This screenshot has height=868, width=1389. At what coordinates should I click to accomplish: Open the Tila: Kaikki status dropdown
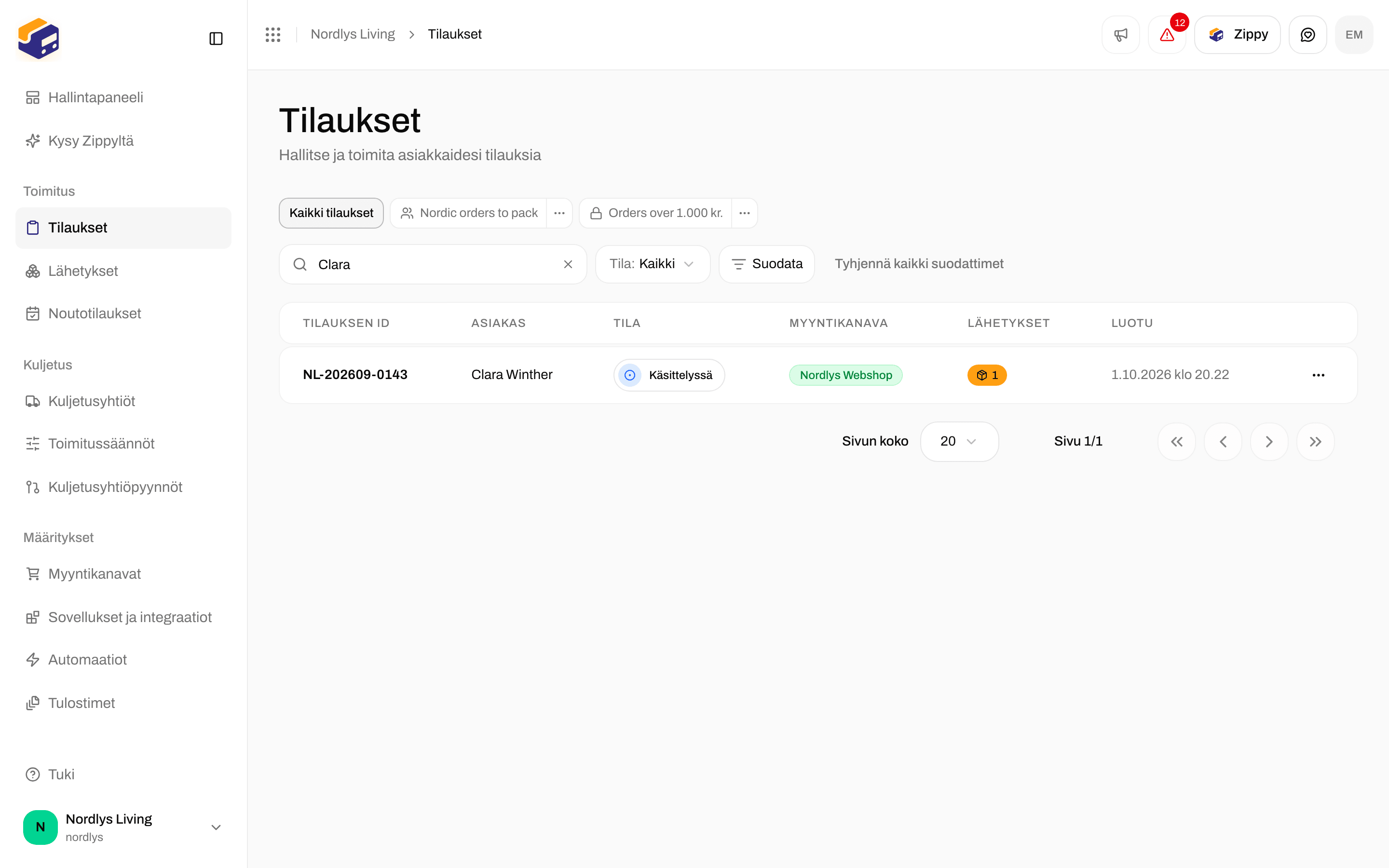coord(653,264)
